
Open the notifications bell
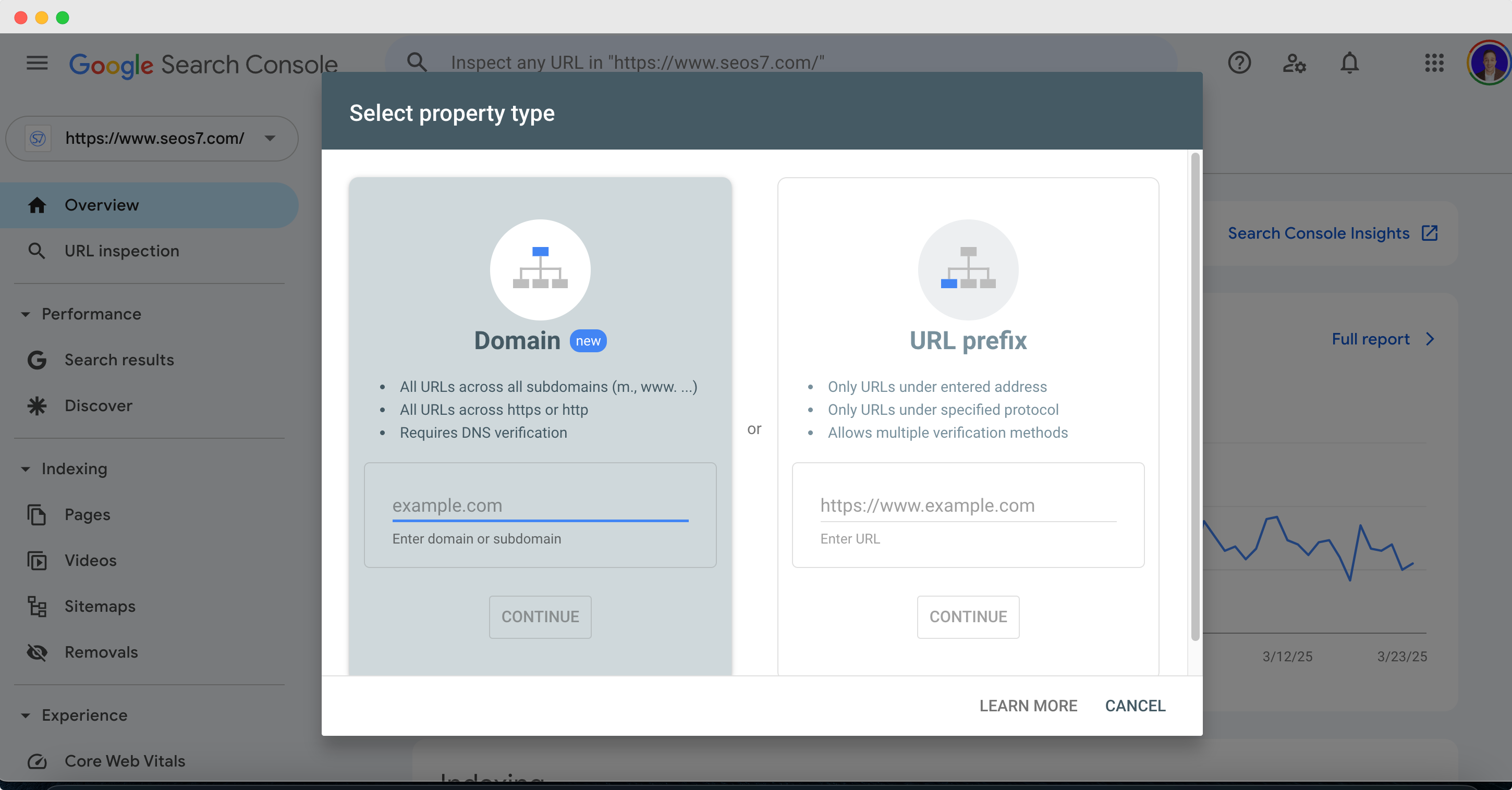(1349, 62)
